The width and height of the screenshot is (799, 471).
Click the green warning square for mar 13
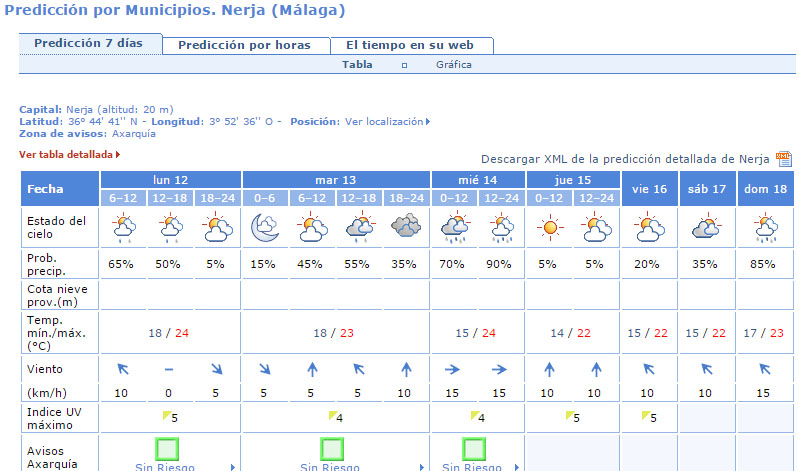click(333, 448)
